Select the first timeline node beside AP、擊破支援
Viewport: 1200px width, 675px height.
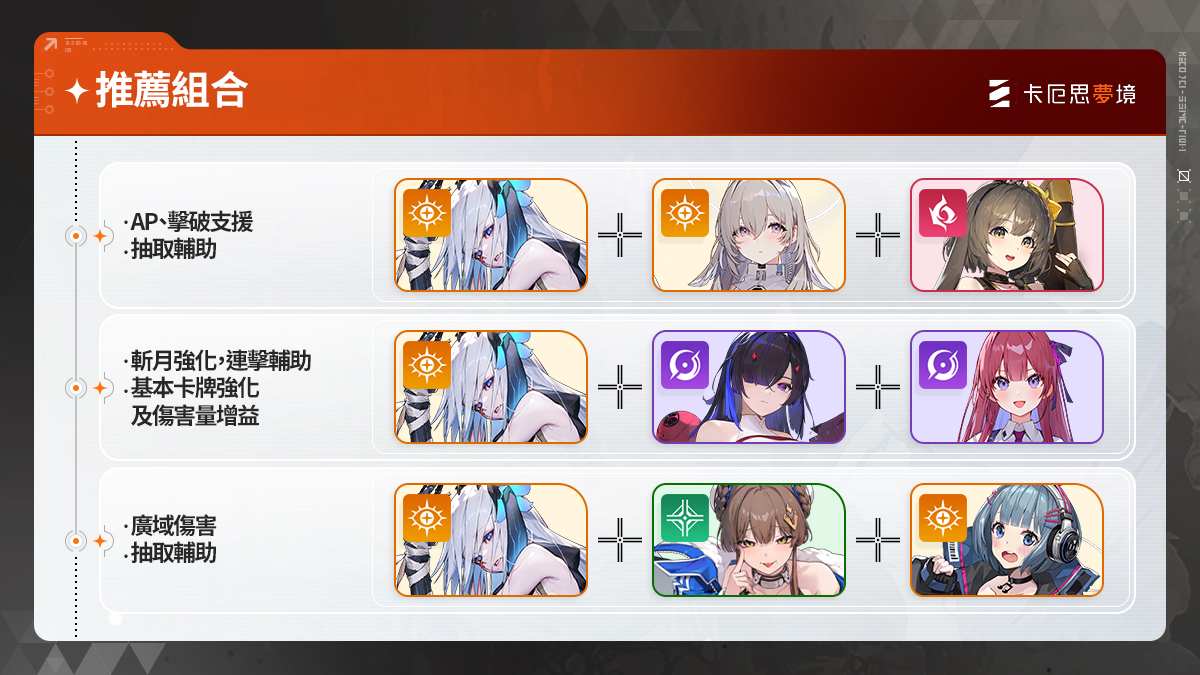click(x=75, y=236)
